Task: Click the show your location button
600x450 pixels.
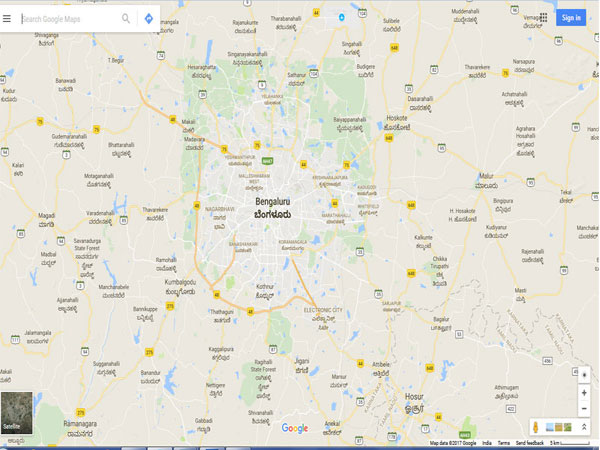Action: [584, 375]
